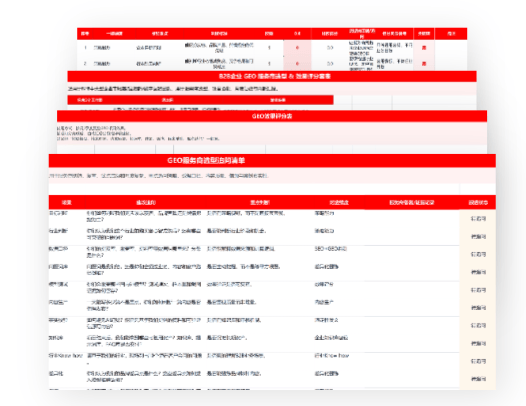This screenshot has width=526, height=406.
Task: Click the first column header of the front table
Action: click(x=67, y=203)
